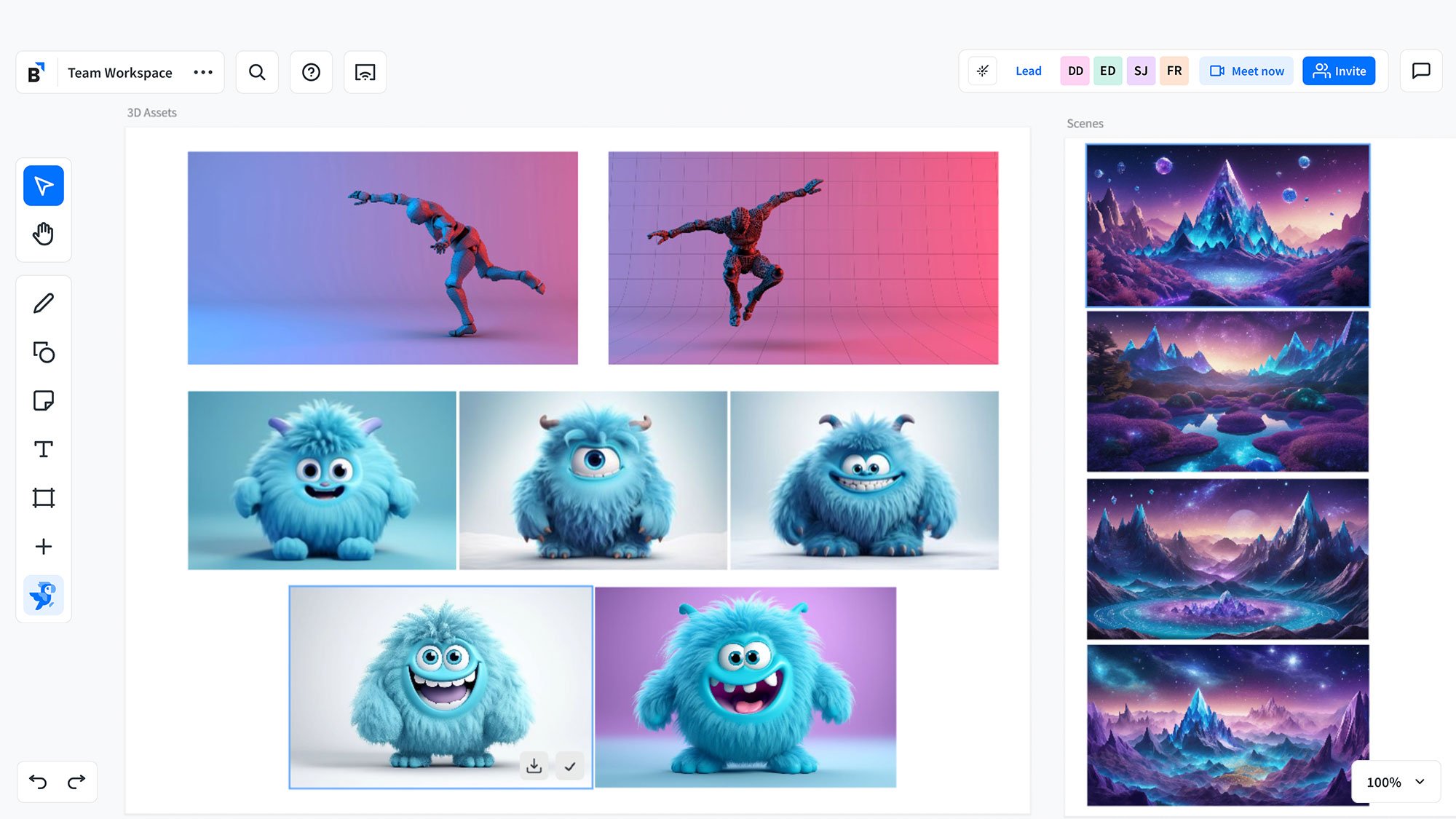Launch the AI bird assistant
Image resolution: width=1456 pixels, height=819 pixels.
point(44,596)
